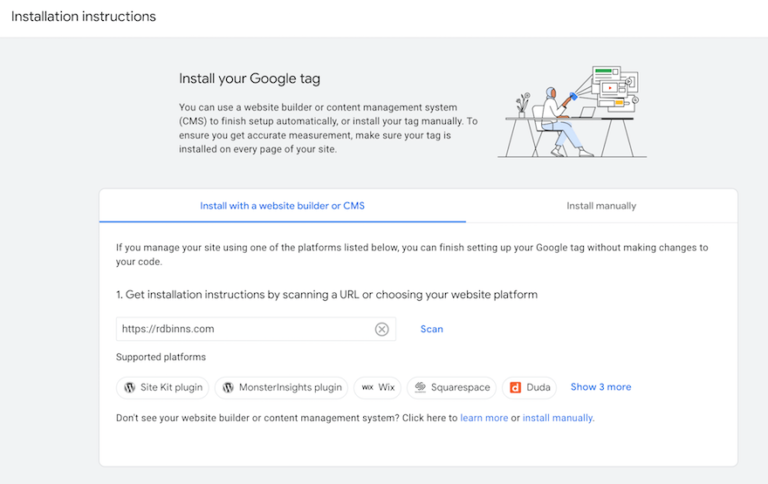Click the person-at-desk illustration
Screen dimensions: 768x484
572,111
